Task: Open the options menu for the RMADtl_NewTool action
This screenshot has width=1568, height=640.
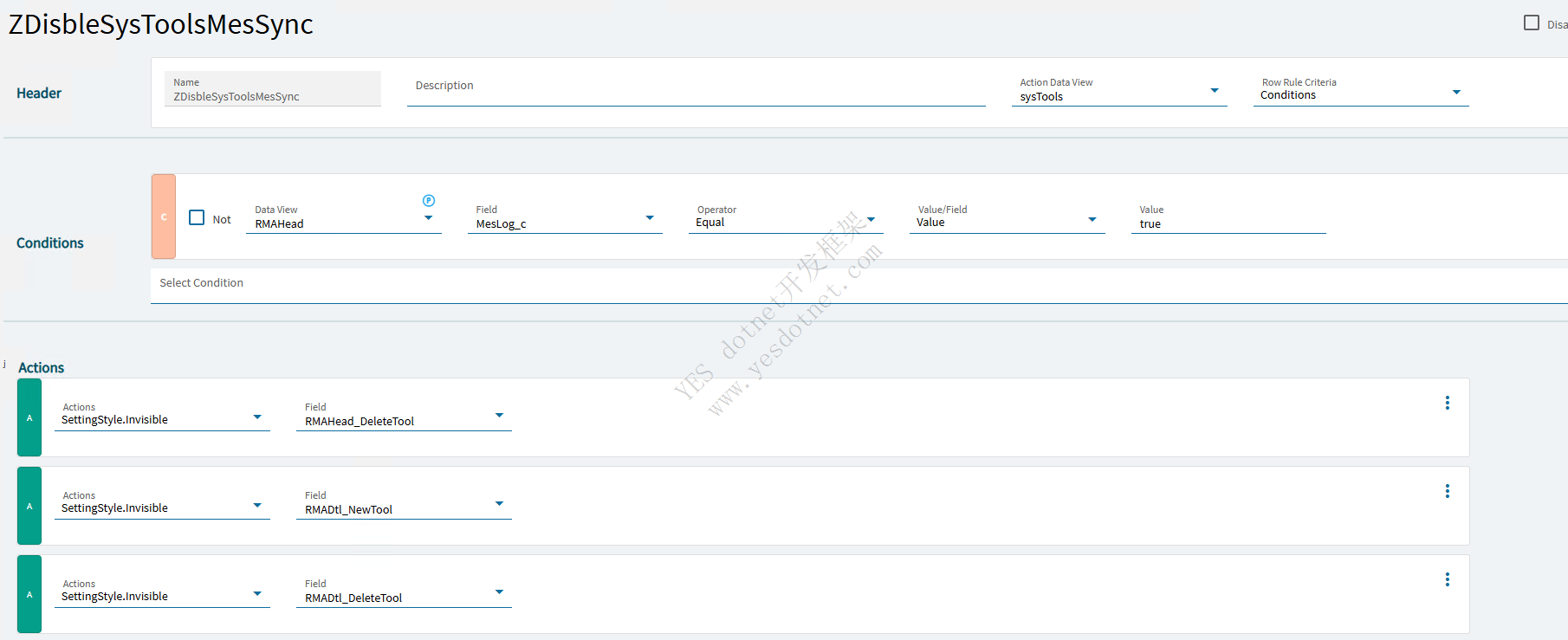Action: click(1447, 491)
